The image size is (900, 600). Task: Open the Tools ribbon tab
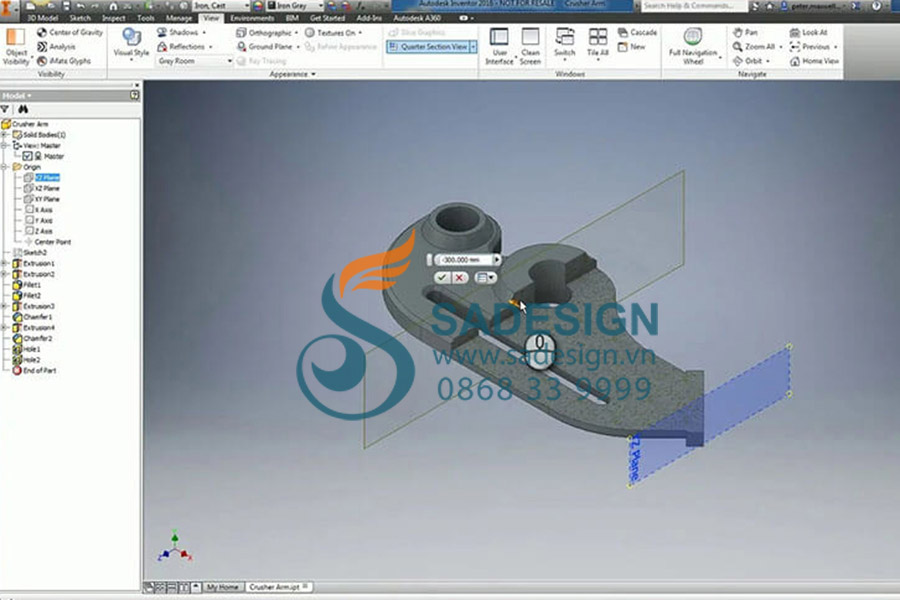146,18
